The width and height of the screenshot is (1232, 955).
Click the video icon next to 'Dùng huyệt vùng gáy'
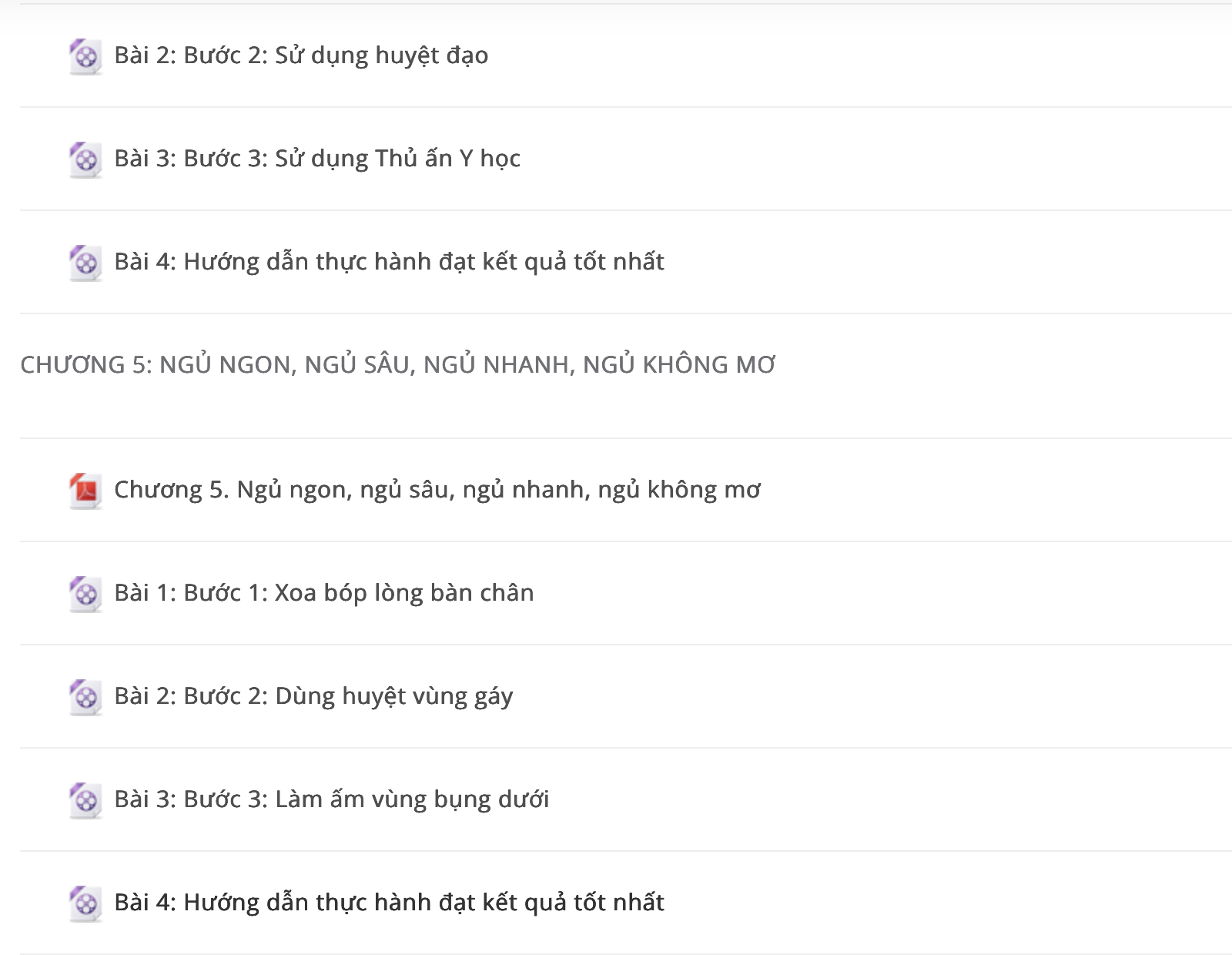(x=85, y=698)
